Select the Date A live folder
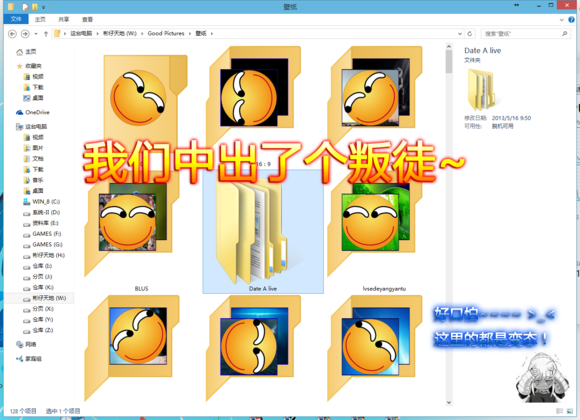This screenshot has height=420, width=580. (263, 232)
